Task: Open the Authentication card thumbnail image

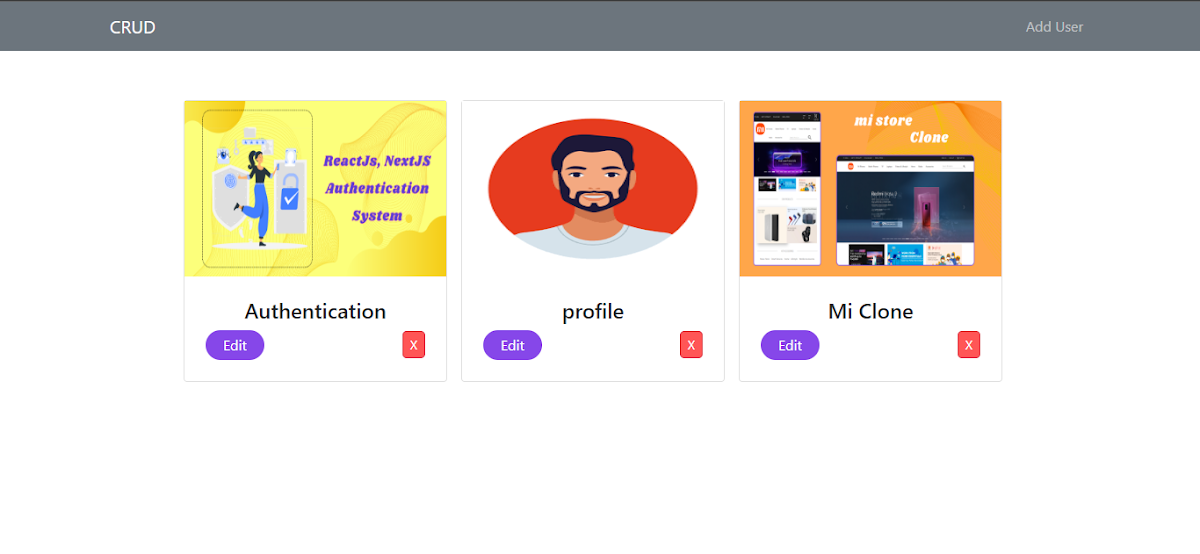Action: [315, 189]
